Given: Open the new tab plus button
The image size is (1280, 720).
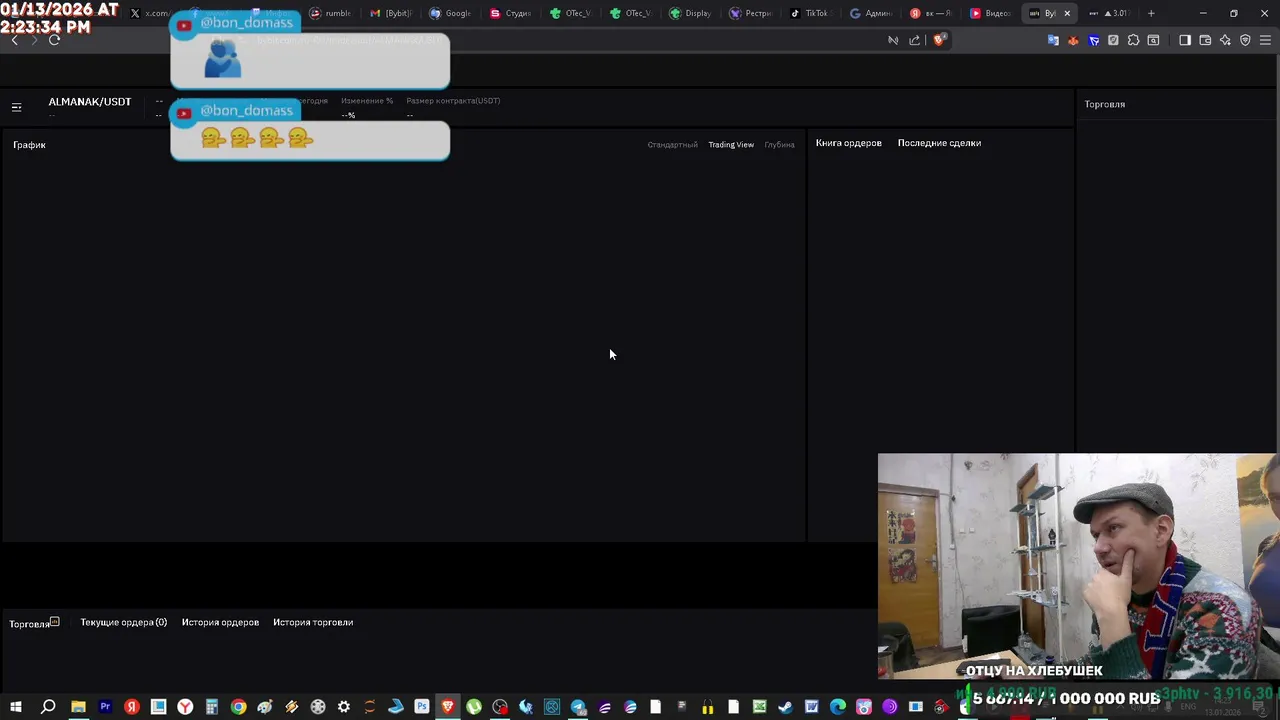Looking at the screenshot, I should [x=1151, y=13].
